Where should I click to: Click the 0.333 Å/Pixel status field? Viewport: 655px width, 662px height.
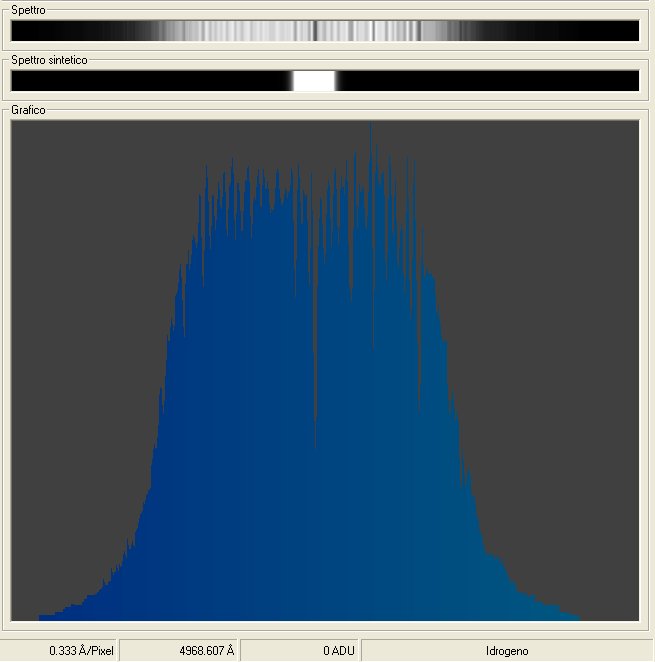[60, 651]
